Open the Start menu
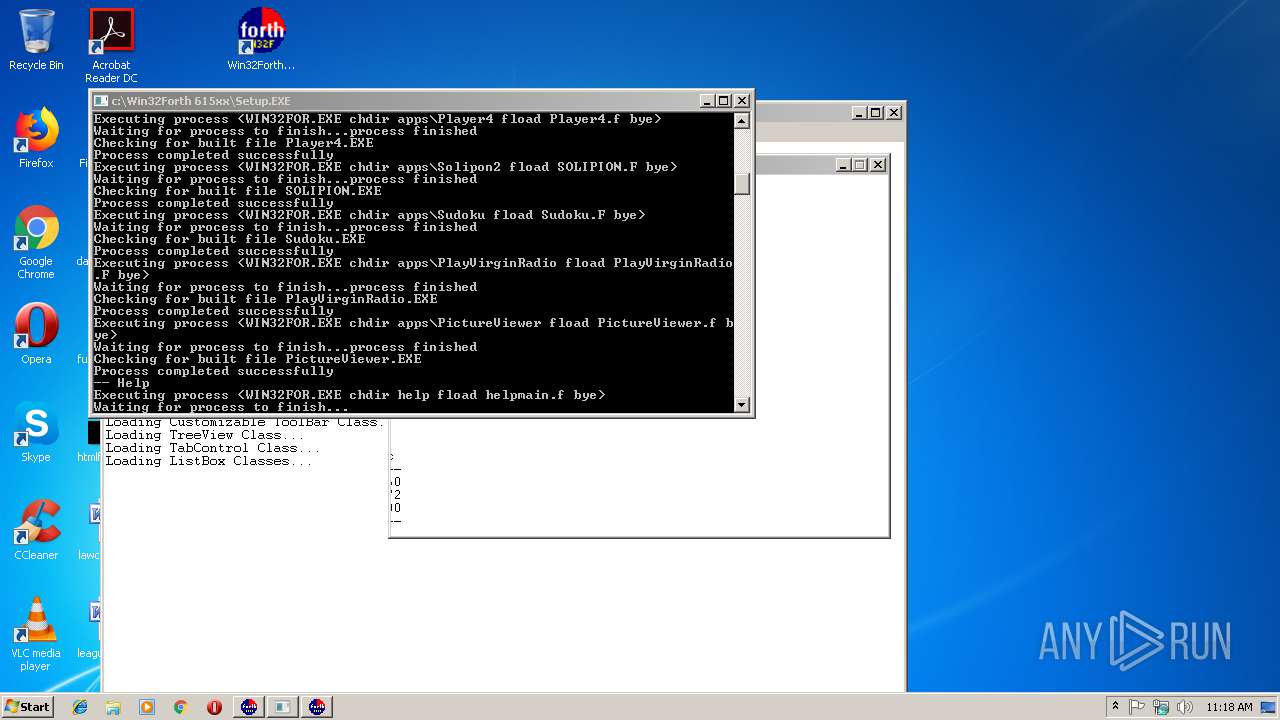Screen dimensions: 1280x720 point(27,707)
